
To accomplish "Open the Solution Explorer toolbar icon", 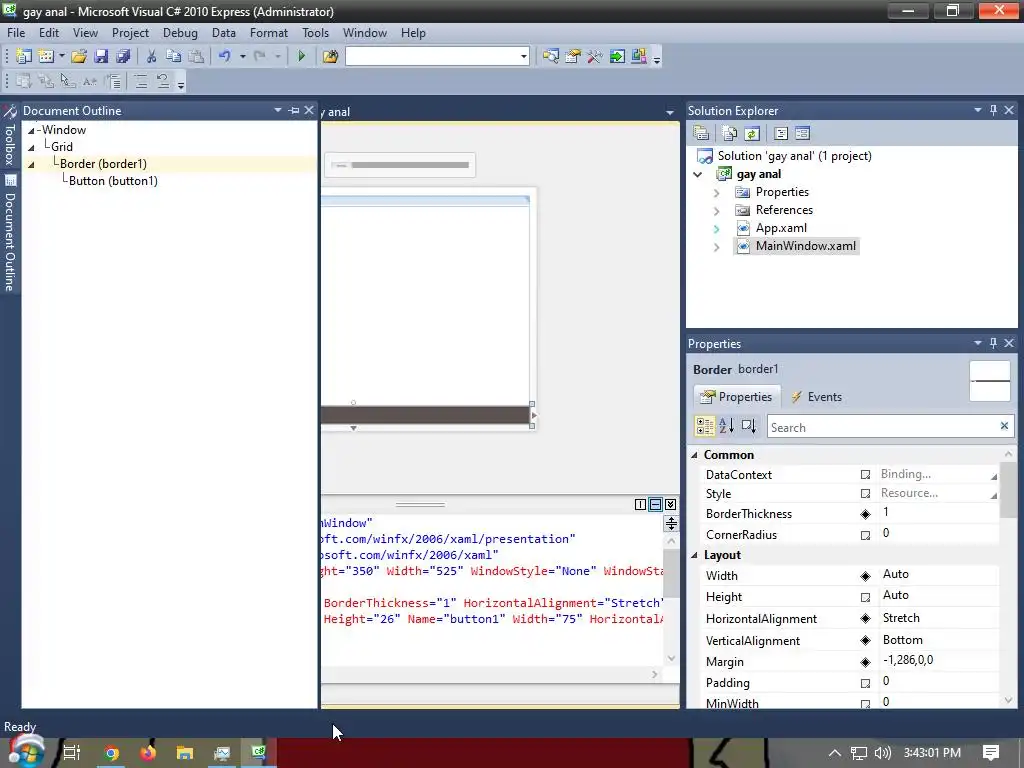I will [551, 57].
